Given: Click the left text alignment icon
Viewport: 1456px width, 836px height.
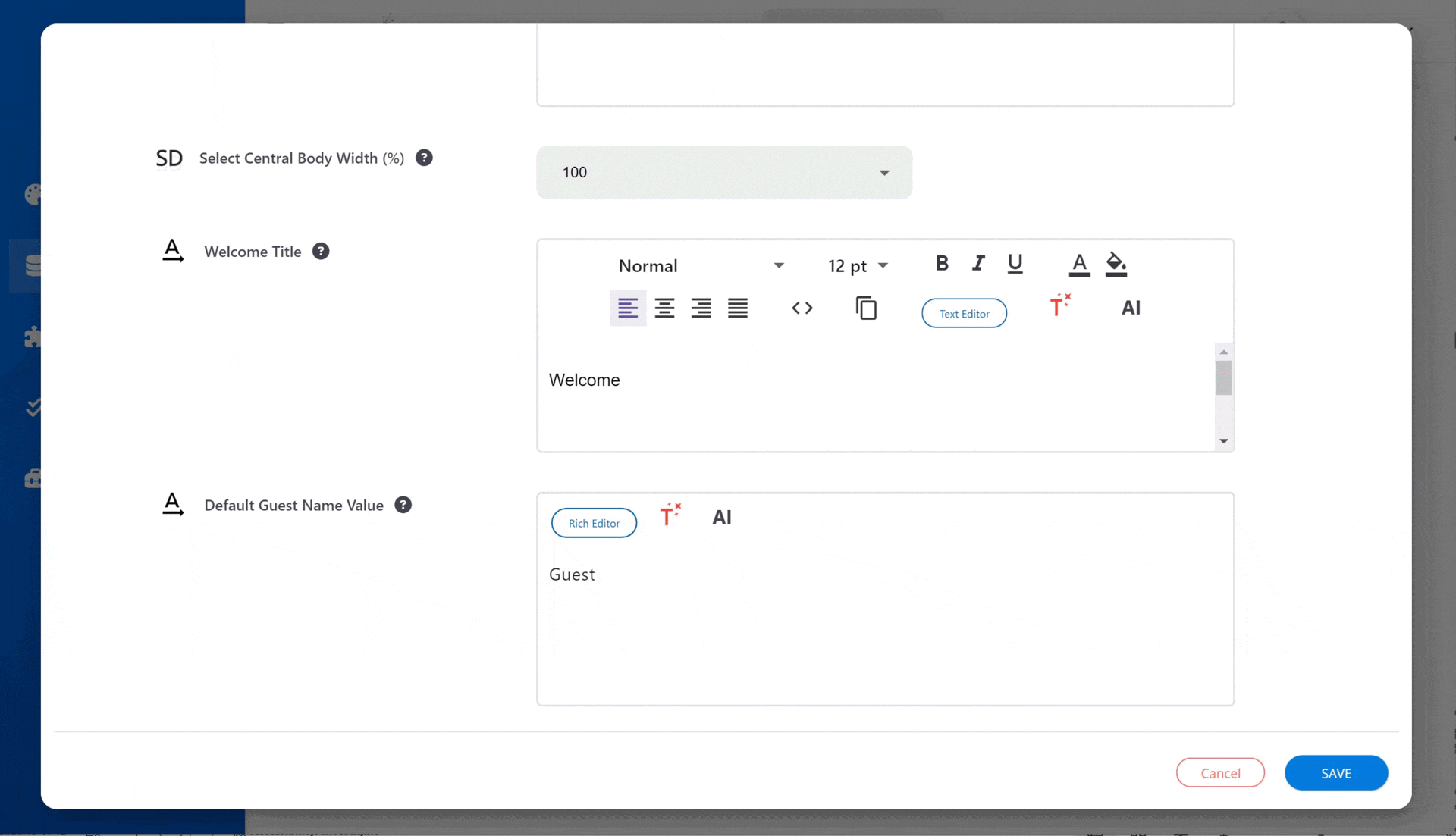Looking at the screenshot, I should tap(628, 308).
